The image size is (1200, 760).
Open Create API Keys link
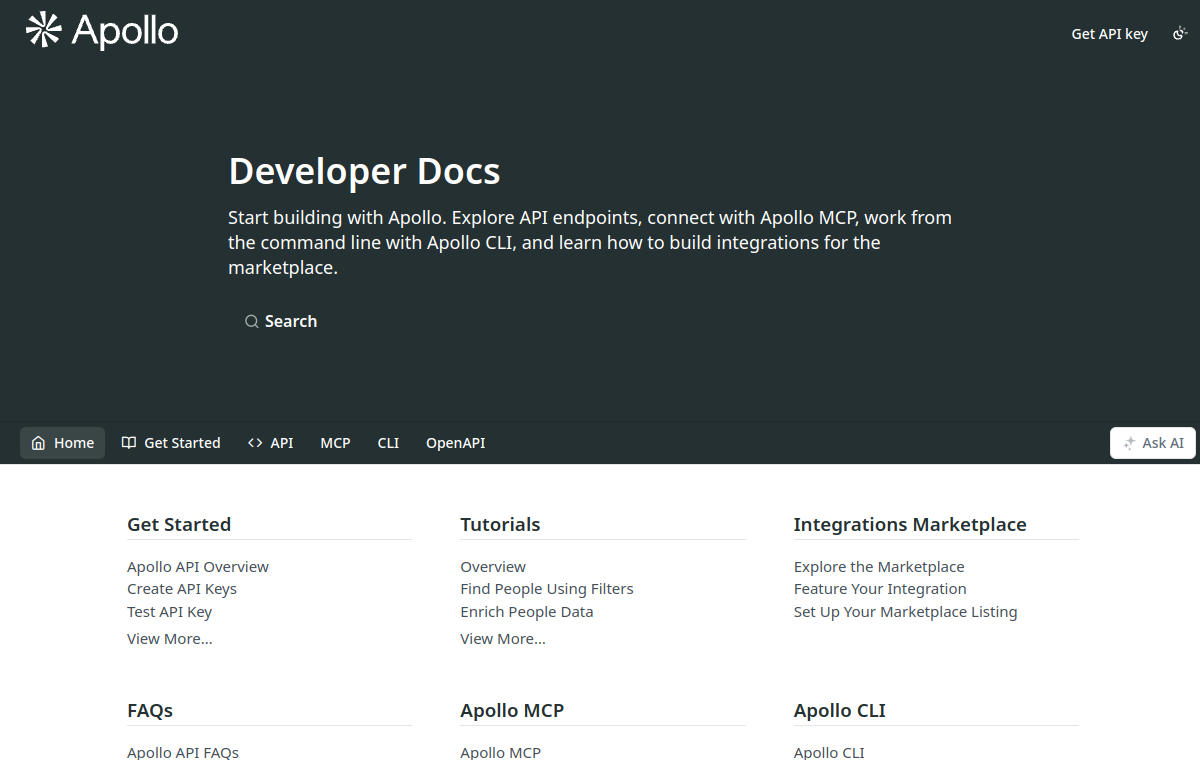tap(182, 589)
